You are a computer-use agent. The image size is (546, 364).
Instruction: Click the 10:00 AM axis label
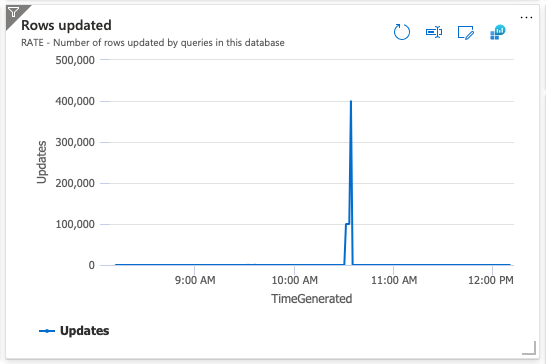tap(295, 280)
